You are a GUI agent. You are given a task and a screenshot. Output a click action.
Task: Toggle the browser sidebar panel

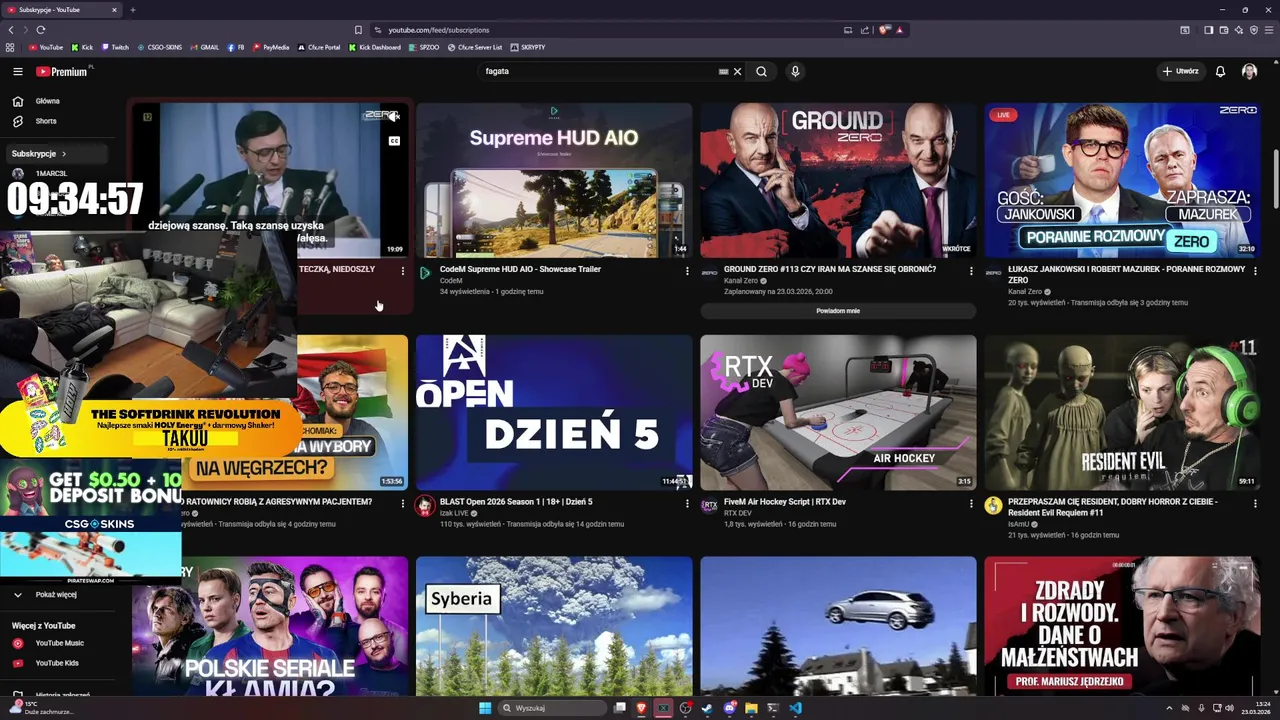pyautogui.click(x=1208, y=30)
